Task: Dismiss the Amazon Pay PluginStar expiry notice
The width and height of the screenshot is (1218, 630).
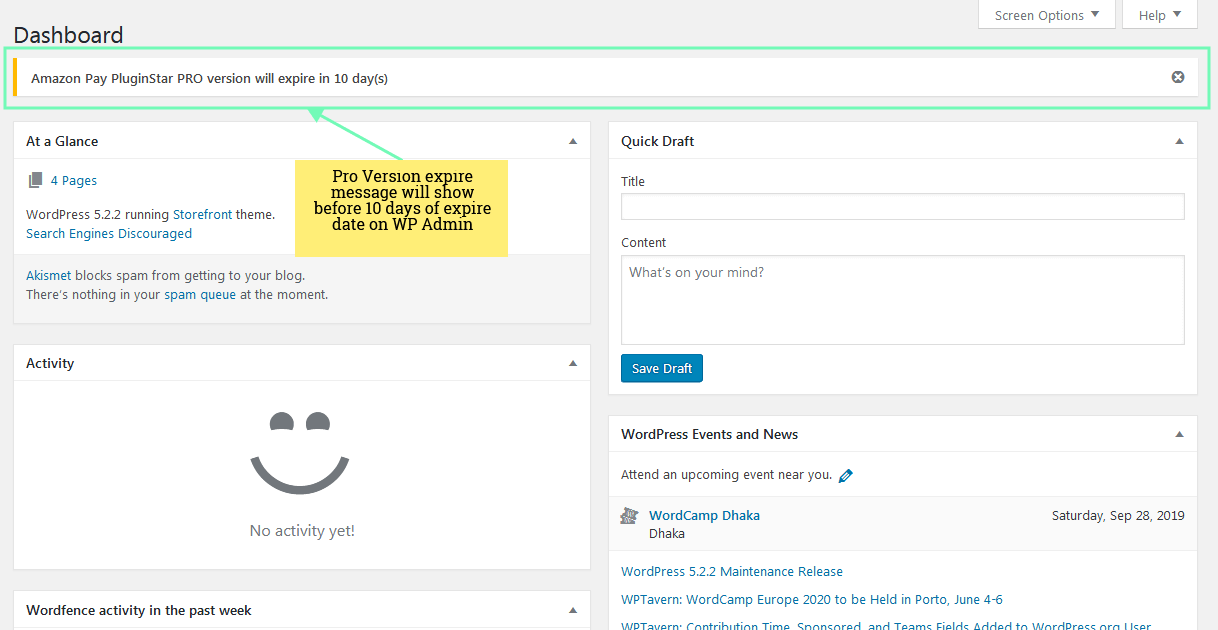Action: (1178, 77)
